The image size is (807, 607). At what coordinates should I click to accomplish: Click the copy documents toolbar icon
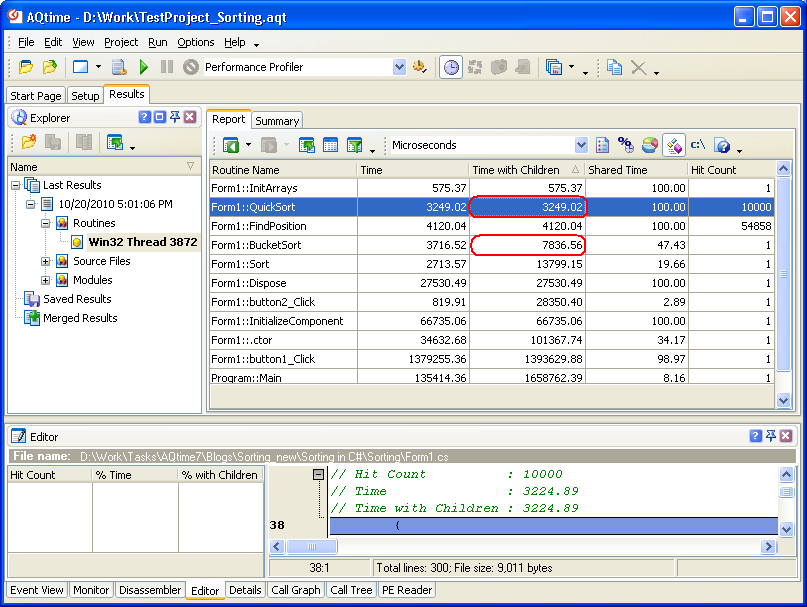614,67
